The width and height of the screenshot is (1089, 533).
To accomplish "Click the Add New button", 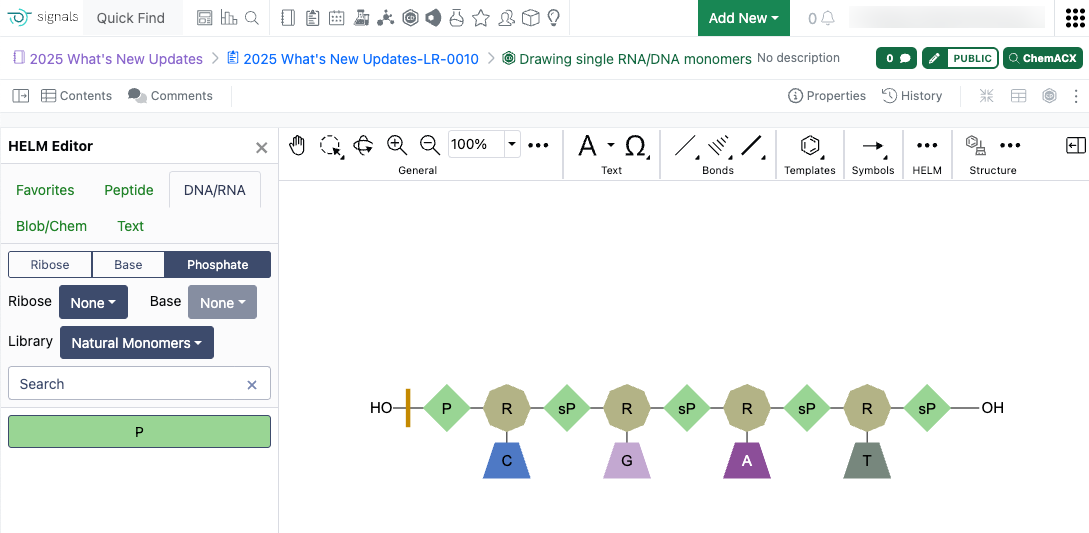I will 743,18.
